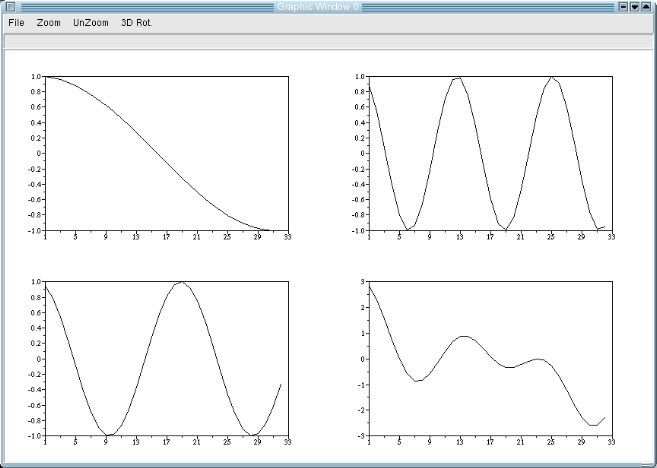Minimize Graphic Window 0
This screenshot has height=468, width=657.
click(x=624, y=6)
